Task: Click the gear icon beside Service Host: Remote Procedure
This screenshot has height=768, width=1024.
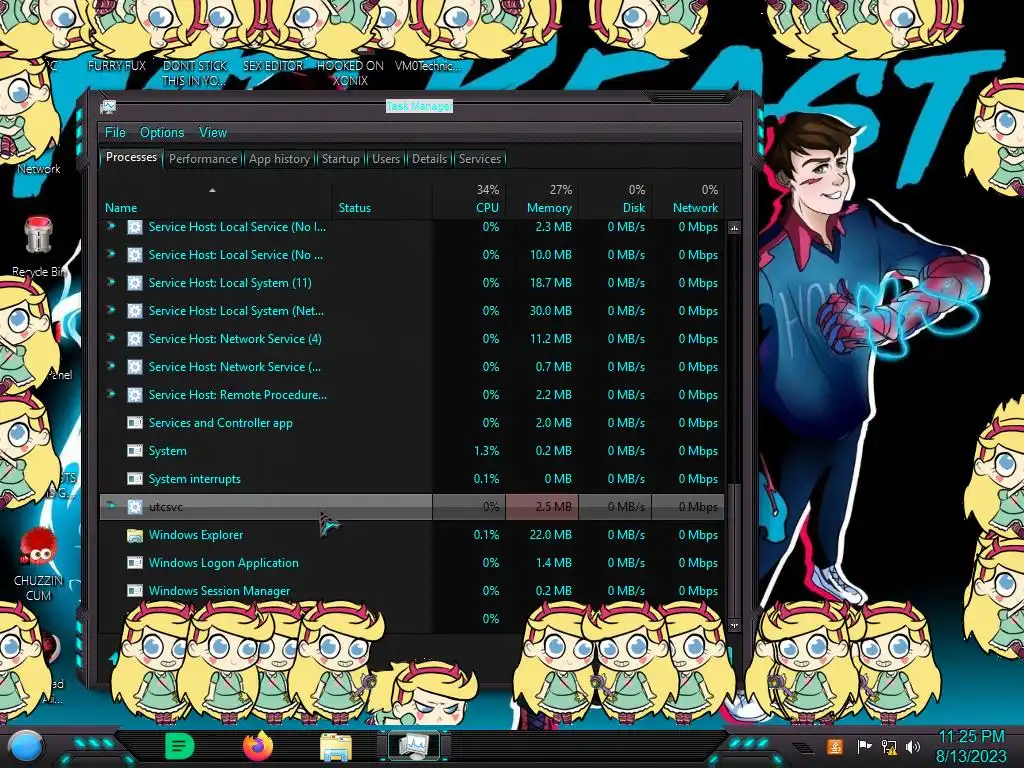Action: point(135,395)
